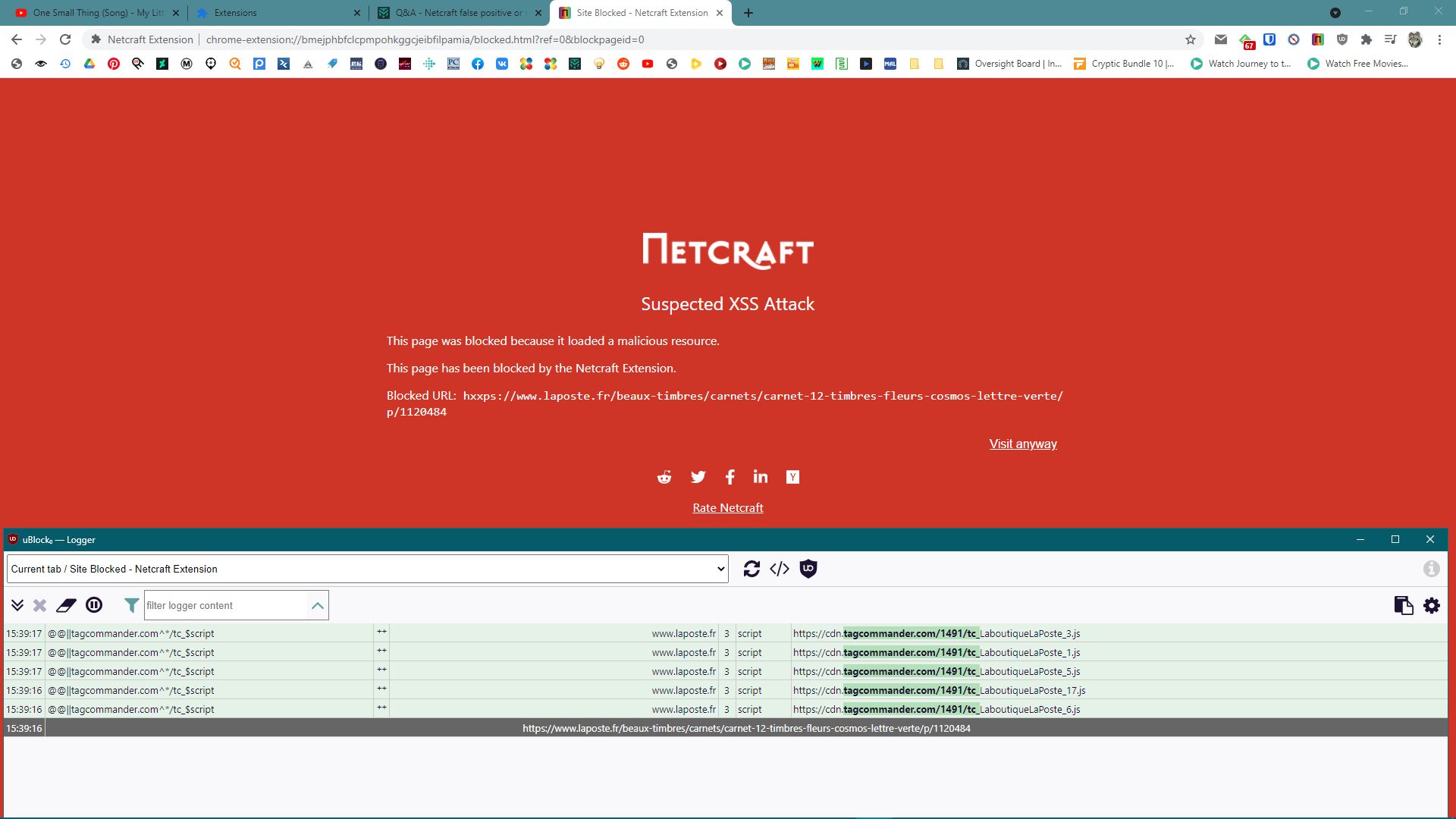Viewport: 1456px width, 819px height.
Task: Toggle the vertical expand double-chevron in logger
Action: pyautogui.click(x=17, y=605)
